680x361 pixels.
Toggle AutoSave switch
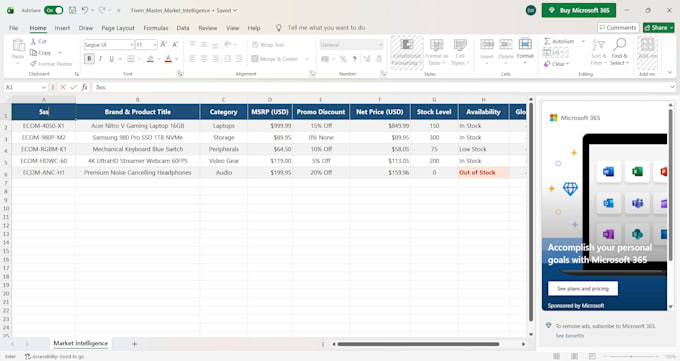(x=53, y=10)
